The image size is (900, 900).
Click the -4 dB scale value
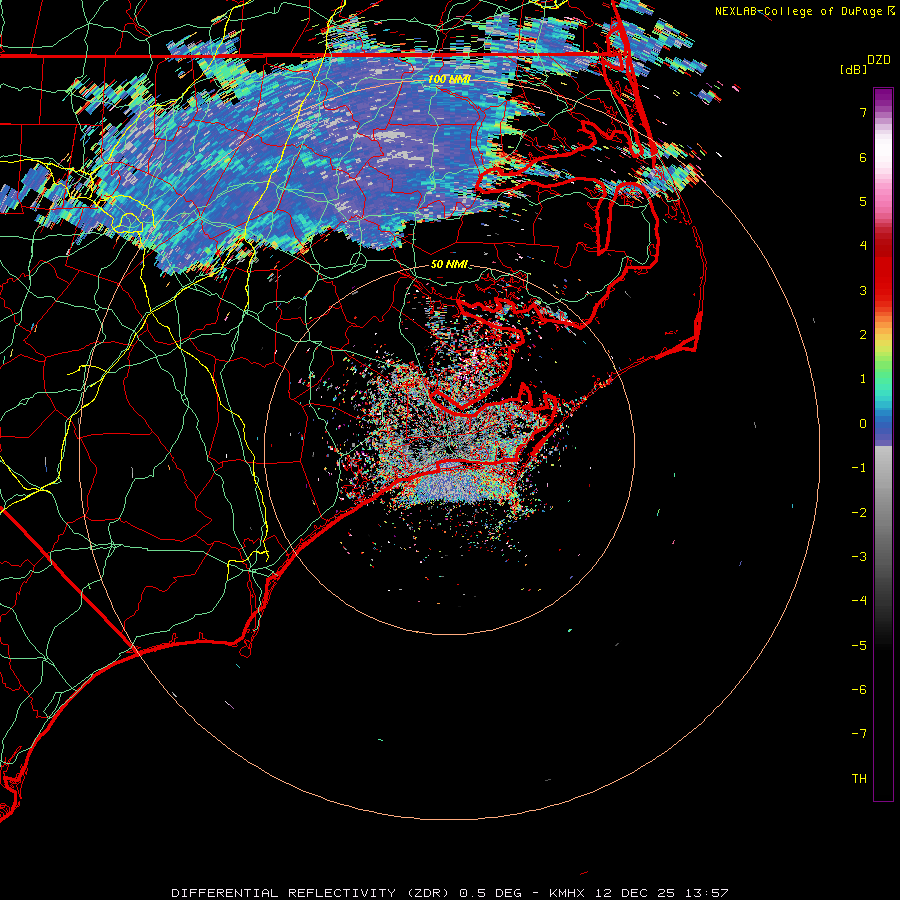[859, 601]
